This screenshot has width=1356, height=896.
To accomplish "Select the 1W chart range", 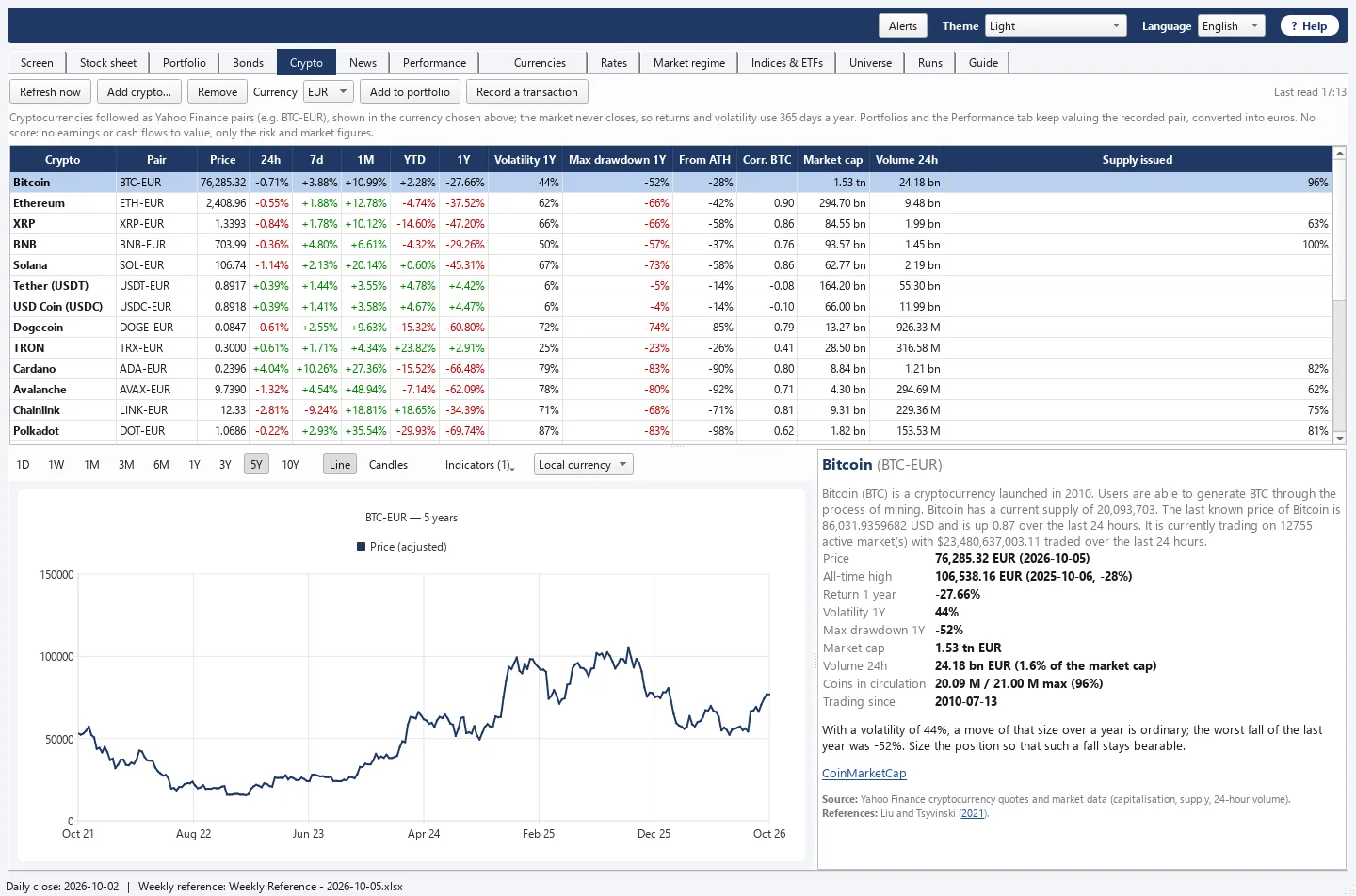I will (x=56, y=464).
